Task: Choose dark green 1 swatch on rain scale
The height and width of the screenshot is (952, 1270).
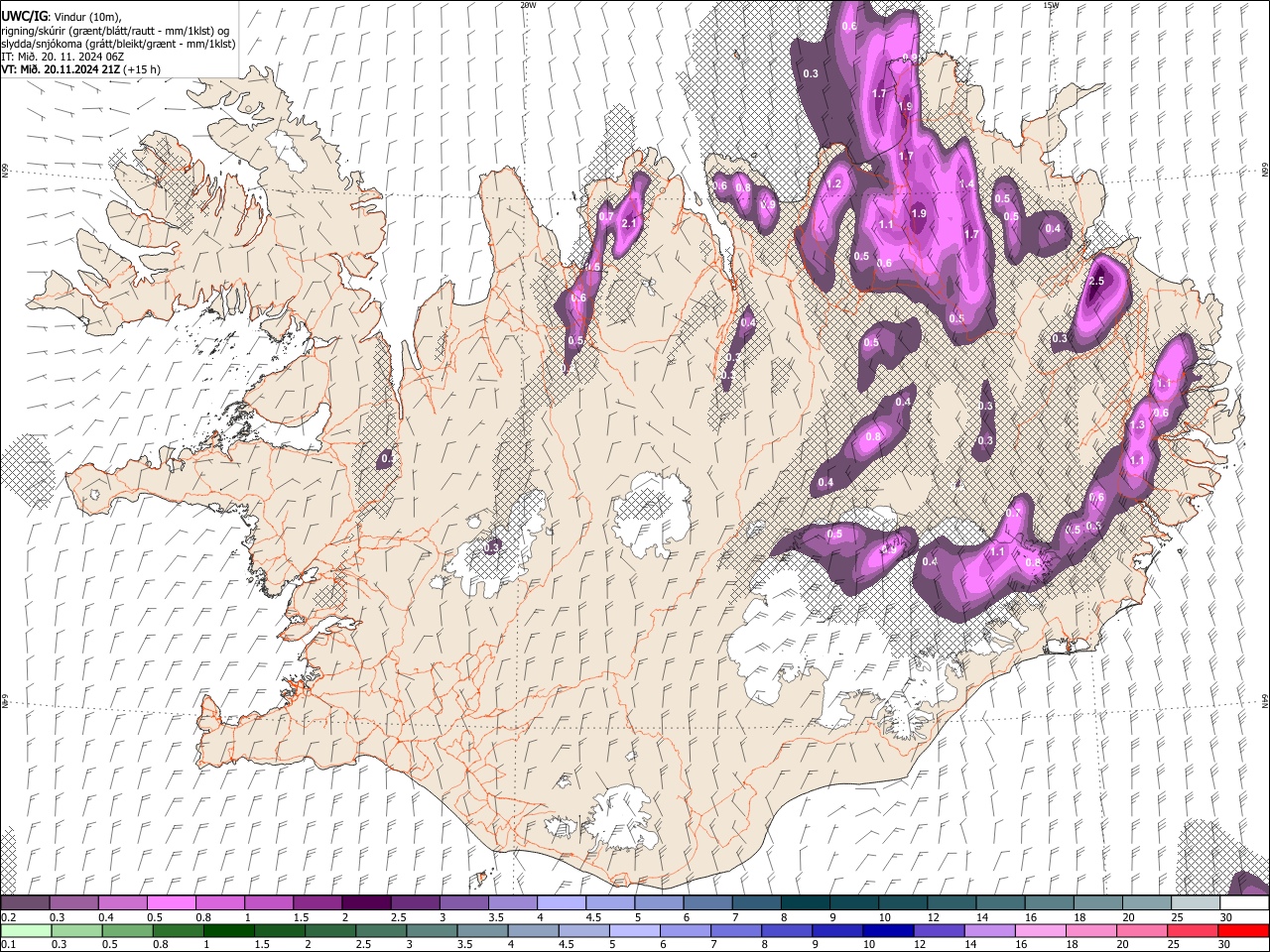Action: coord(228,930)
